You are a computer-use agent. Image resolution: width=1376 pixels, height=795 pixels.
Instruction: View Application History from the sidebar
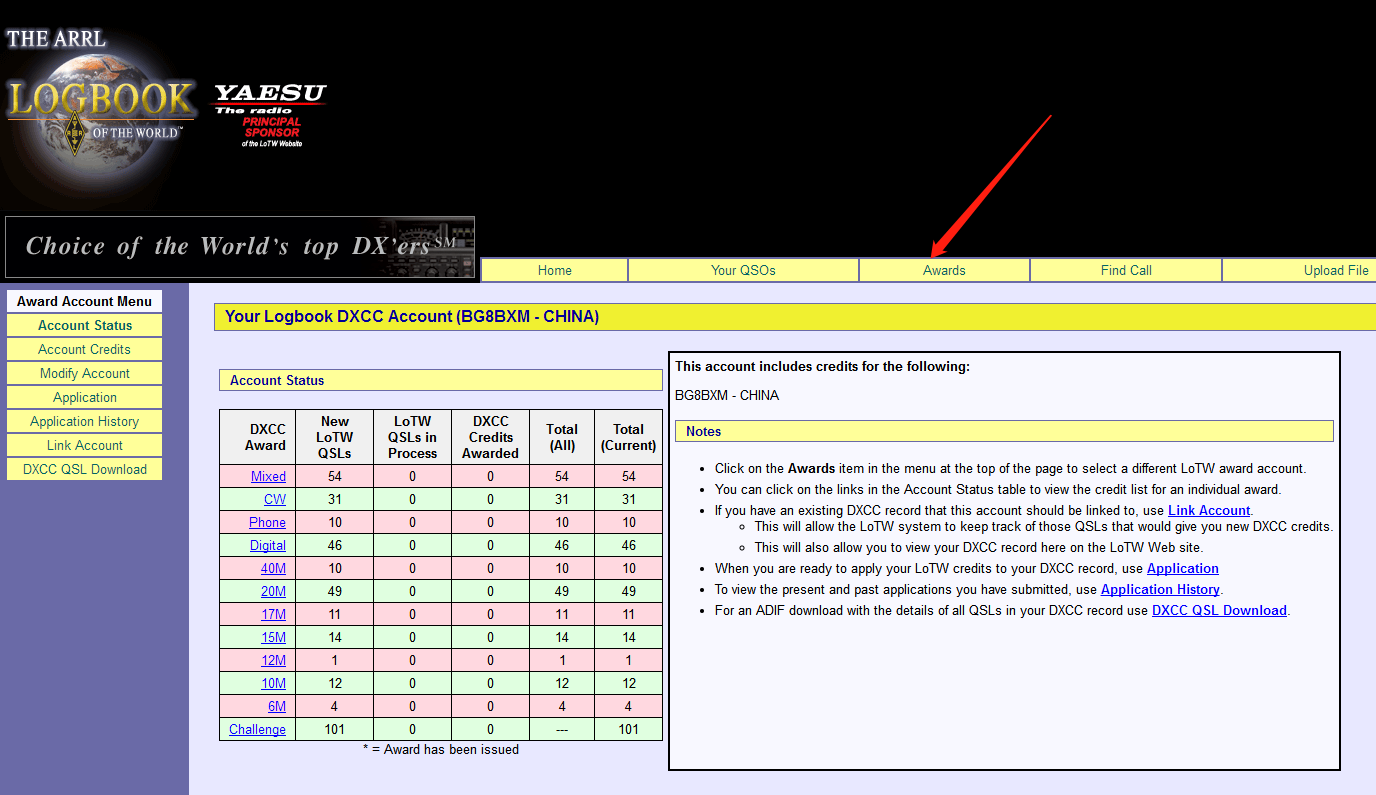[85, 421]
